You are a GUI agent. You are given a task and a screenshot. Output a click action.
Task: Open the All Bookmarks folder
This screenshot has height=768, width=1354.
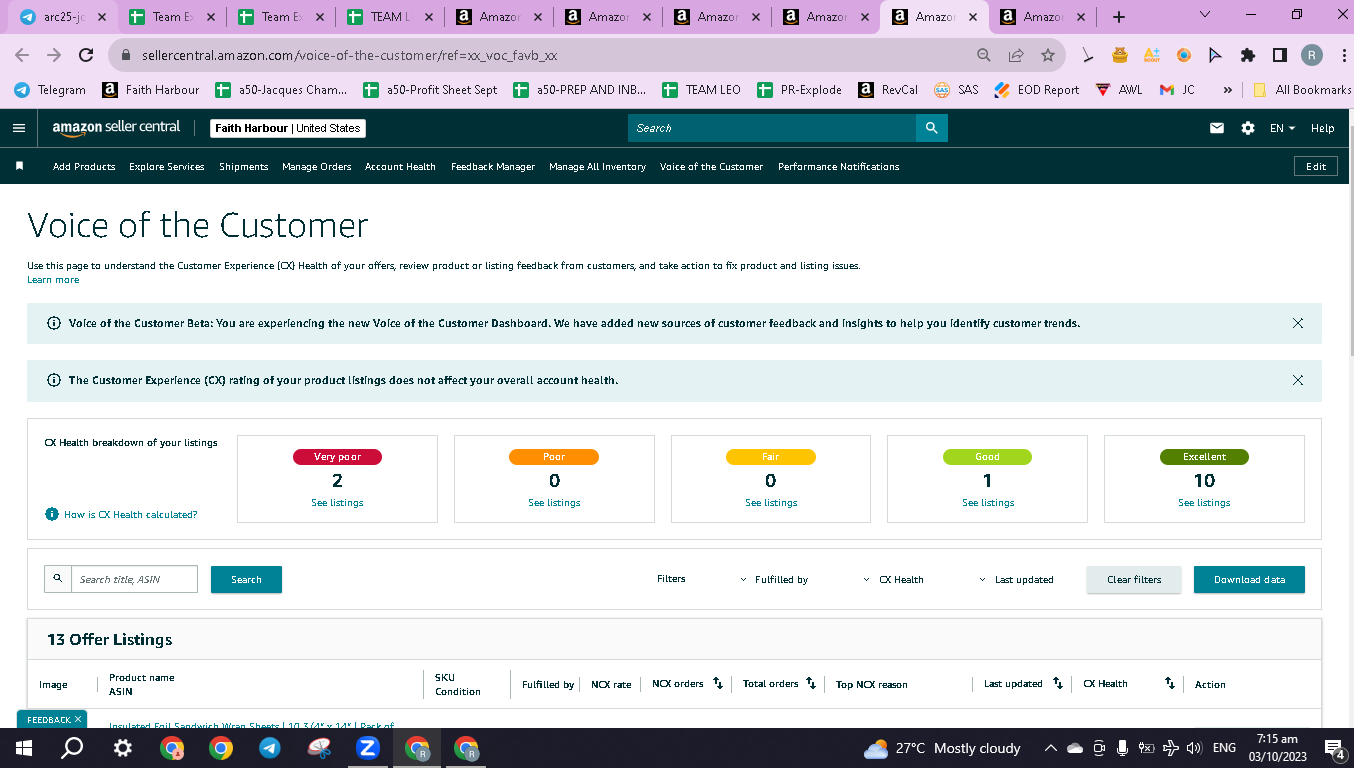(1302, 90)
